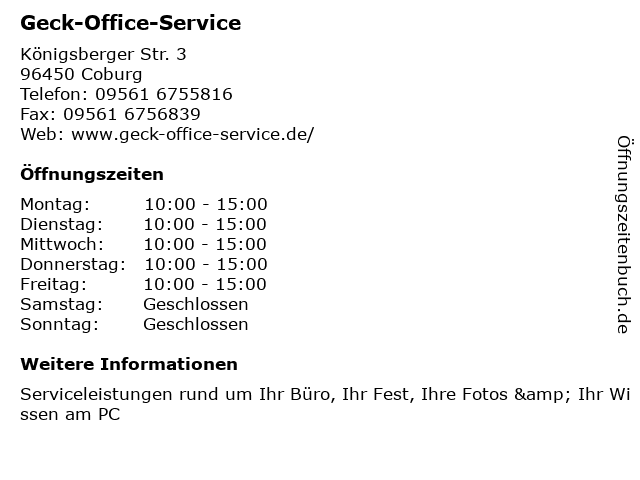The width and height of the screenshot is (640, 480).
Task: Open the www.geck-office-service.de web address
Action: [x=193, y=134]
